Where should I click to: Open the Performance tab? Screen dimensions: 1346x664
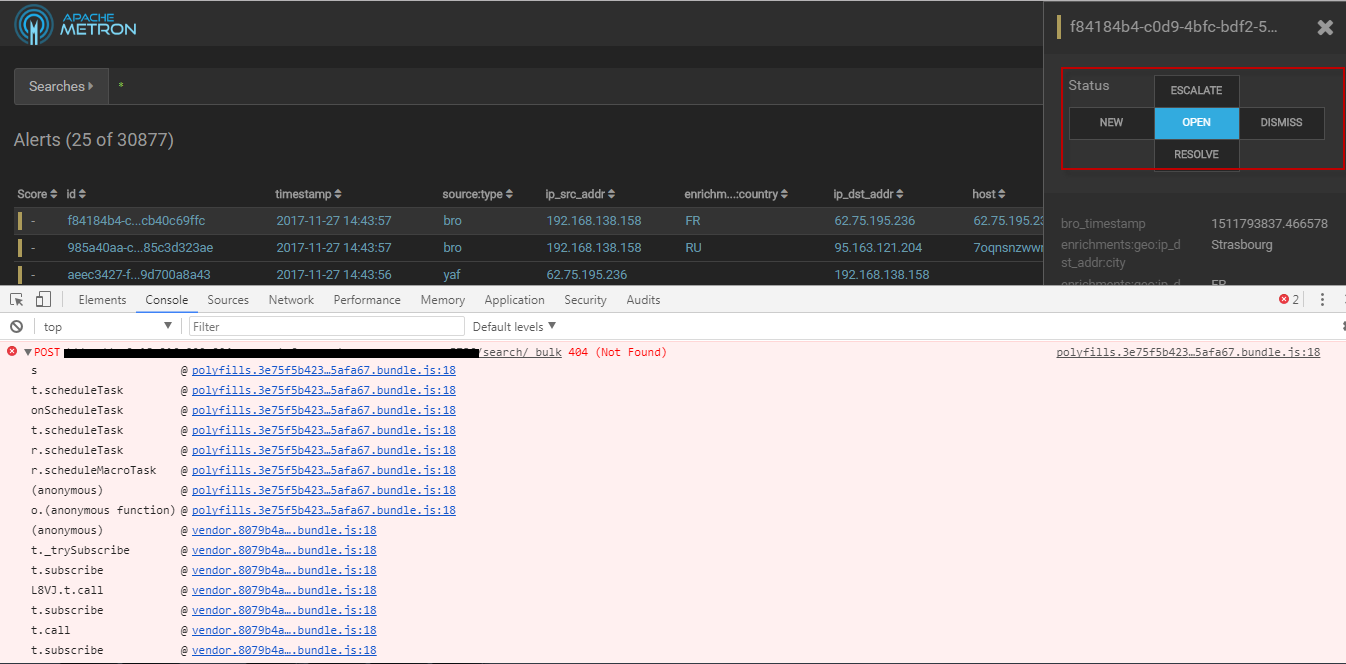(367, 299)
